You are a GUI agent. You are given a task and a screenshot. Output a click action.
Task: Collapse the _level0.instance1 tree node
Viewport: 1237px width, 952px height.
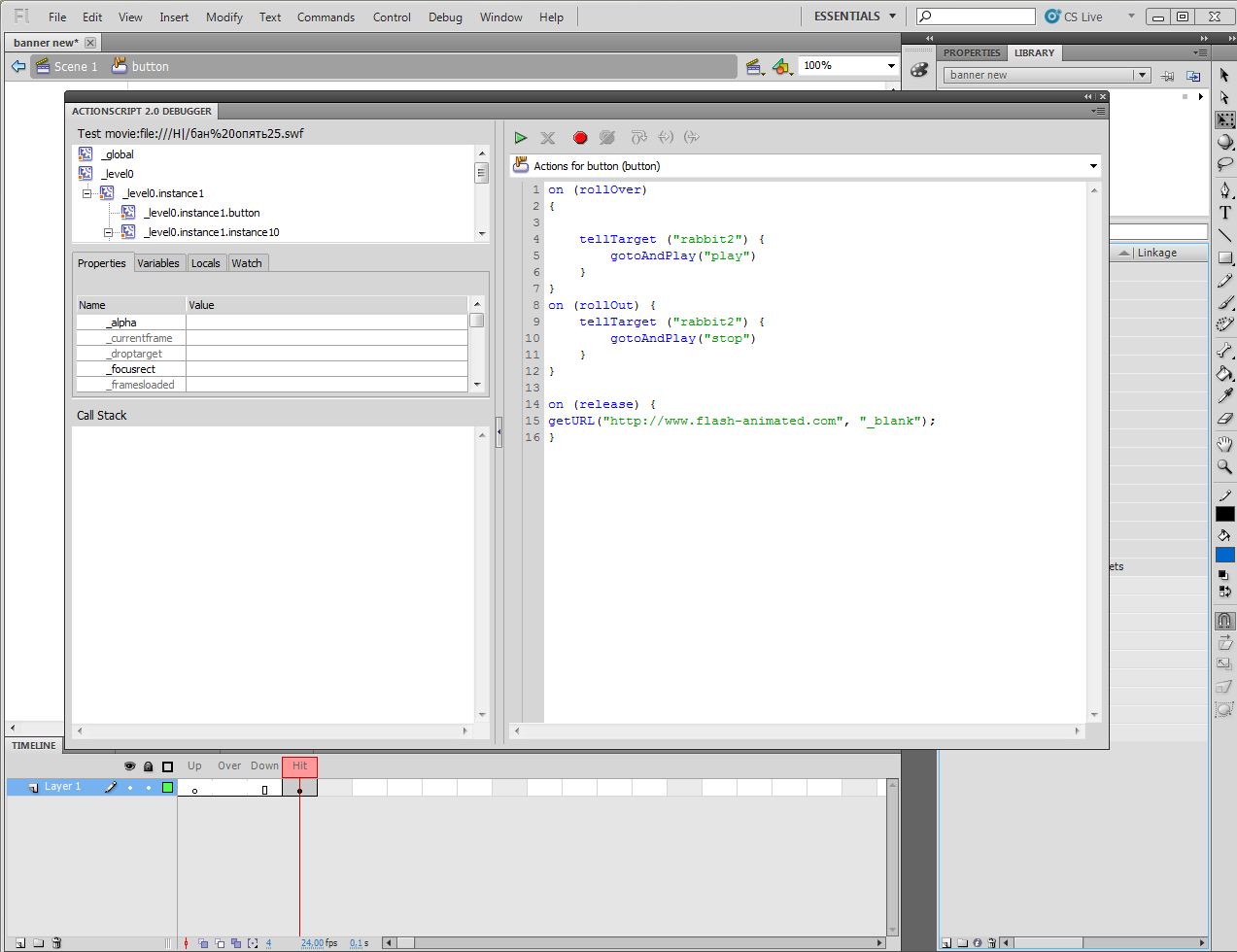point(86,193)
